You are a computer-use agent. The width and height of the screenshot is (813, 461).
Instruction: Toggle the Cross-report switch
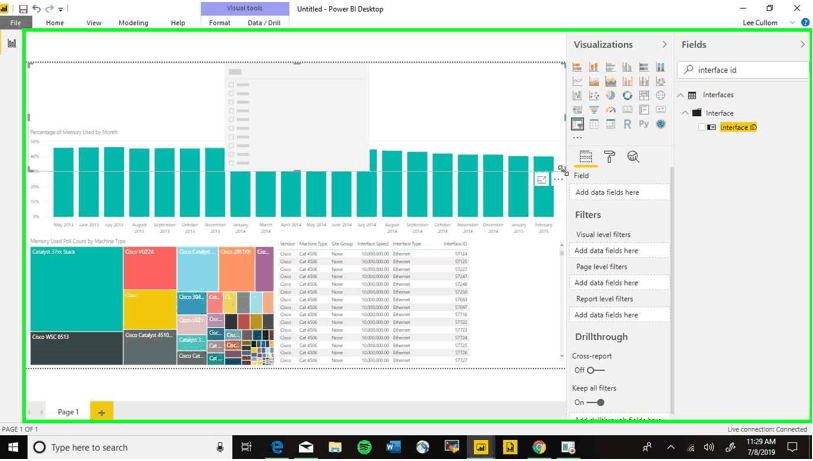tap(596, 370)
